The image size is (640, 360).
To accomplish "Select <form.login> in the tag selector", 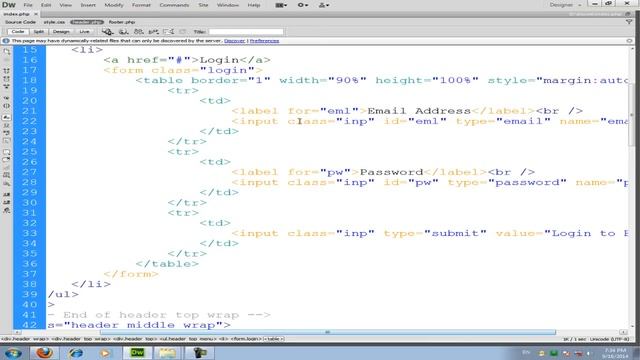I will 246,339.
